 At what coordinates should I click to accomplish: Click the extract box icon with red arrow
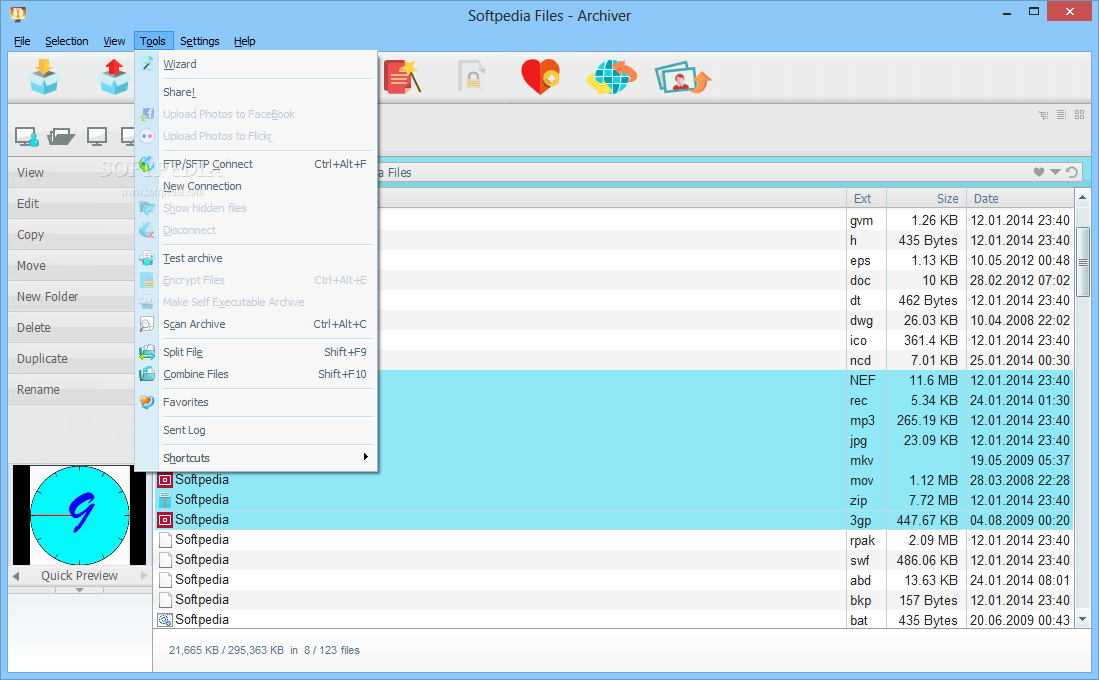pyautogui.click(x=114, y=76)
